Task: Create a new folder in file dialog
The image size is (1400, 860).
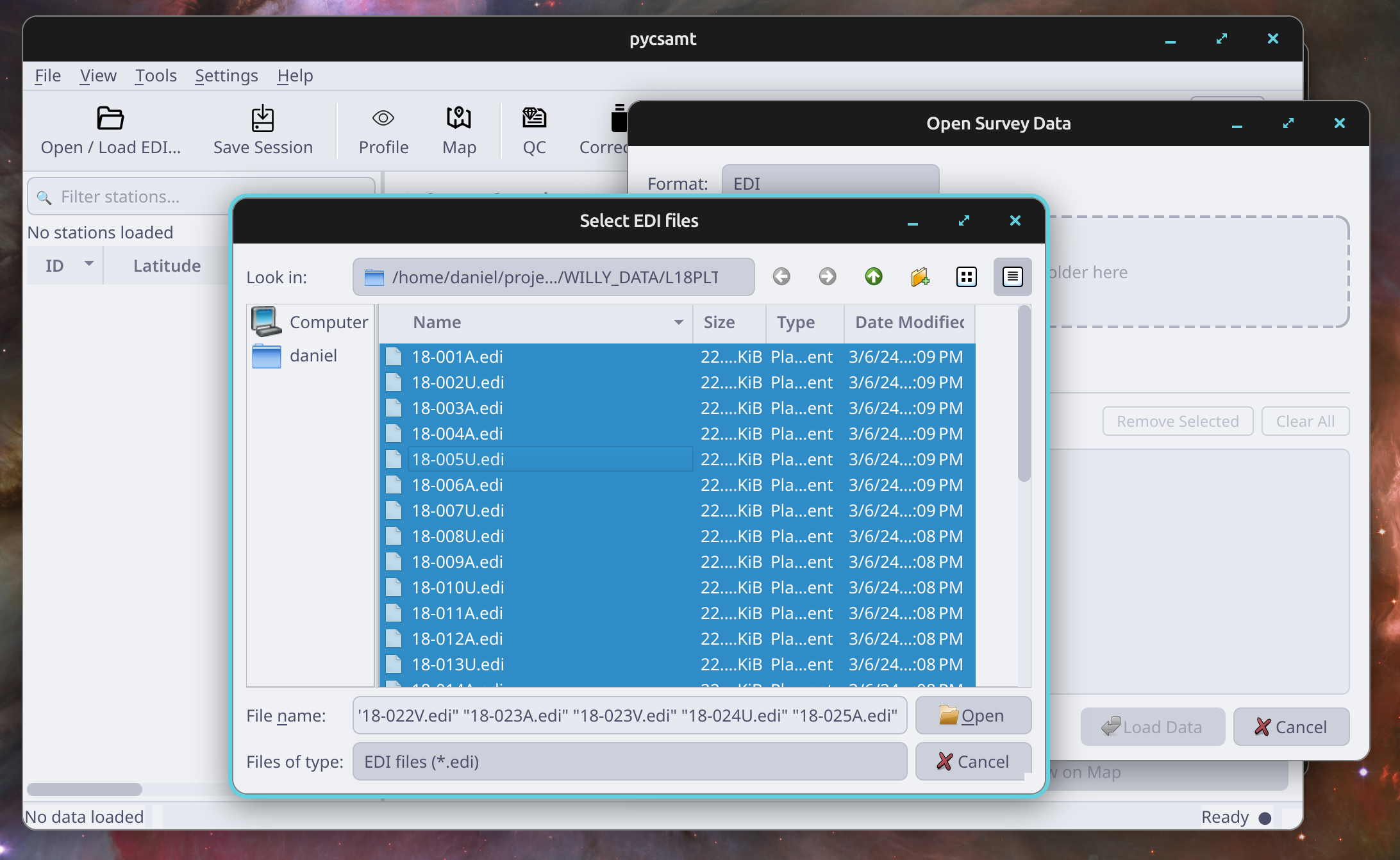Action: pos(920,277)
